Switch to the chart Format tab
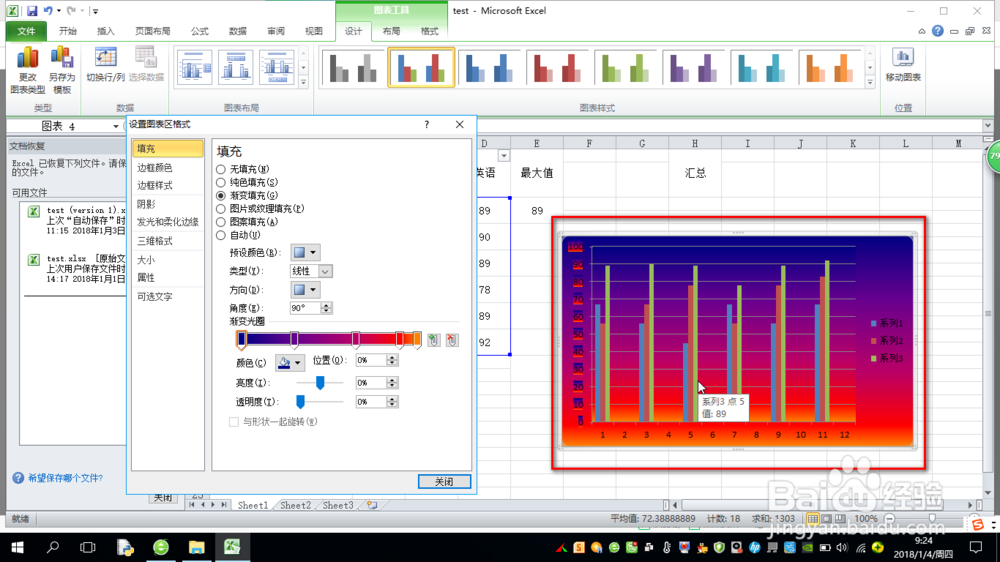 (429, 31)
